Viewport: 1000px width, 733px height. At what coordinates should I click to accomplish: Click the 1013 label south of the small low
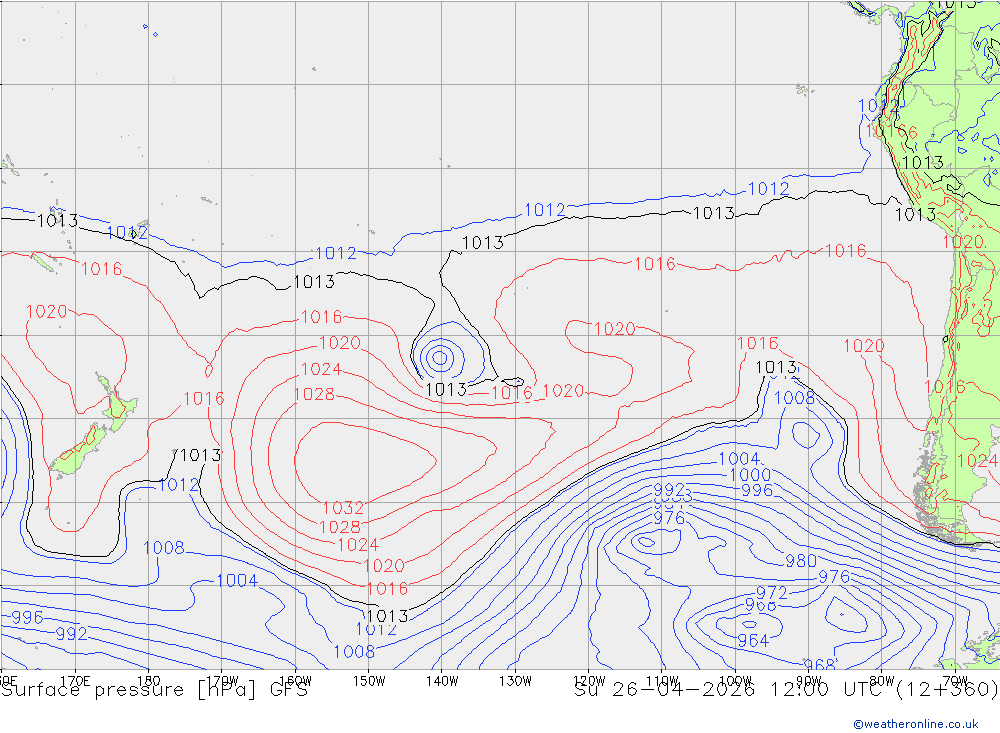(446, 389)
